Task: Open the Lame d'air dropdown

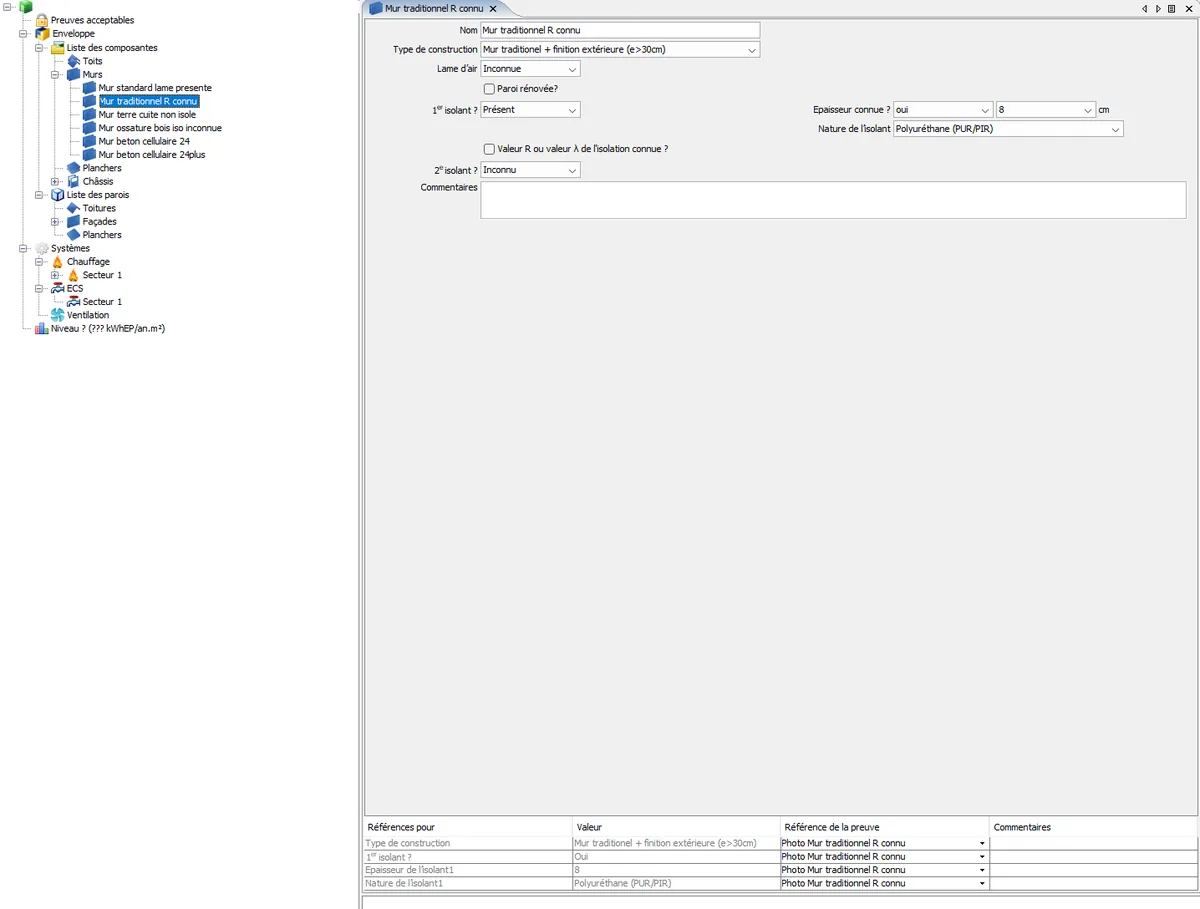Action: click(x=530, y=69)
